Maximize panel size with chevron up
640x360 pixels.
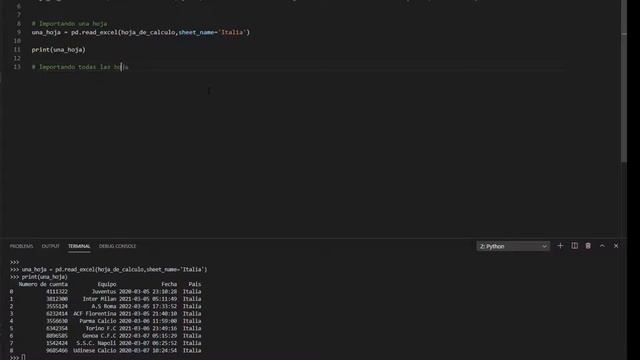click(x=602, y=246)
